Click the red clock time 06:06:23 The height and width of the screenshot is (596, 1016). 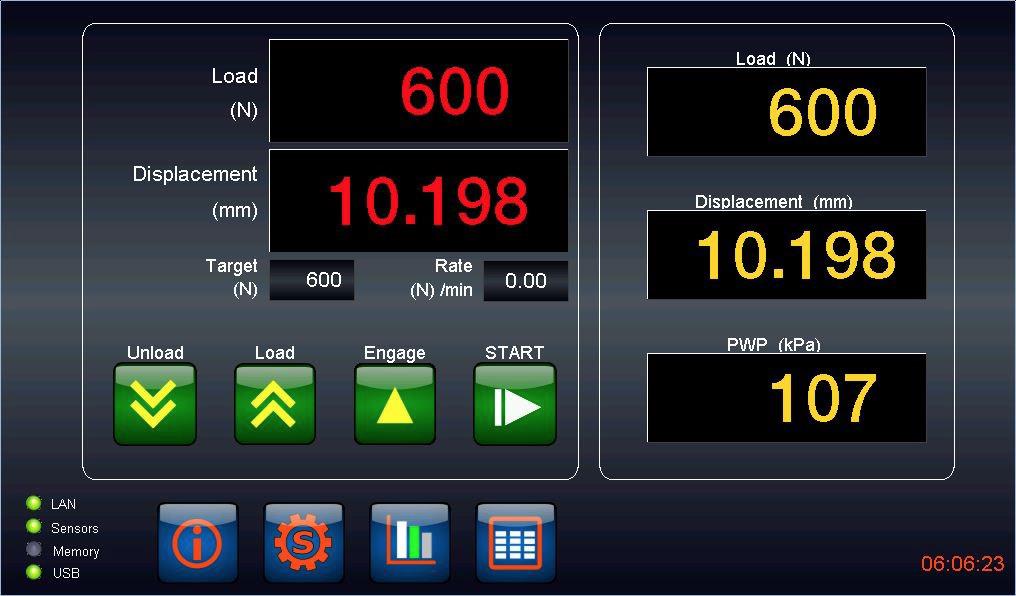pos(962,564)
